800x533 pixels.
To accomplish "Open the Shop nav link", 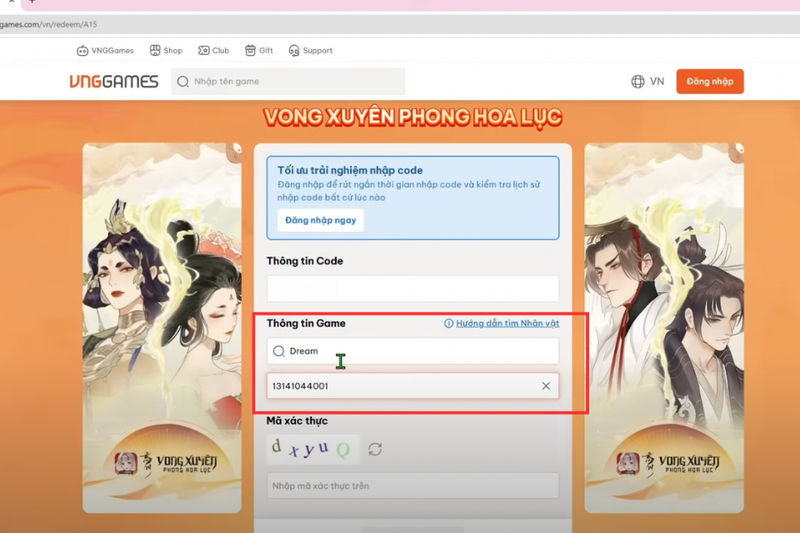I will click(166, 50).
